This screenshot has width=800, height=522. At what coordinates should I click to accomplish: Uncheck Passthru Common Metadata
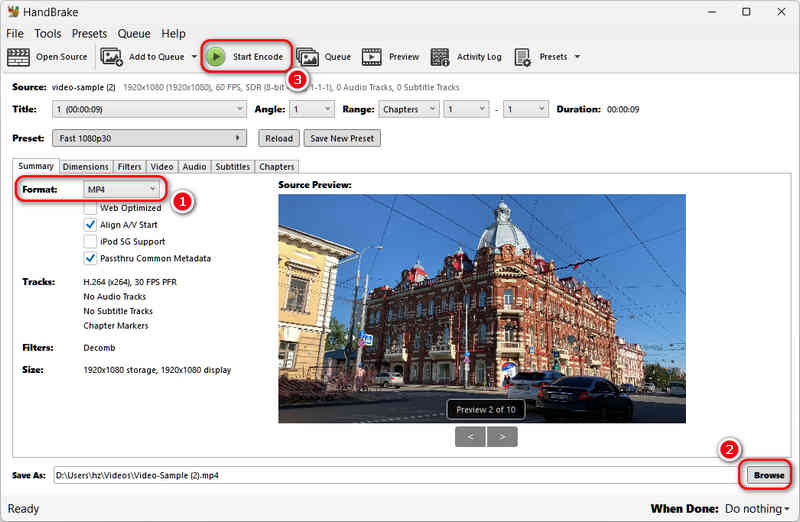[90, 258]
